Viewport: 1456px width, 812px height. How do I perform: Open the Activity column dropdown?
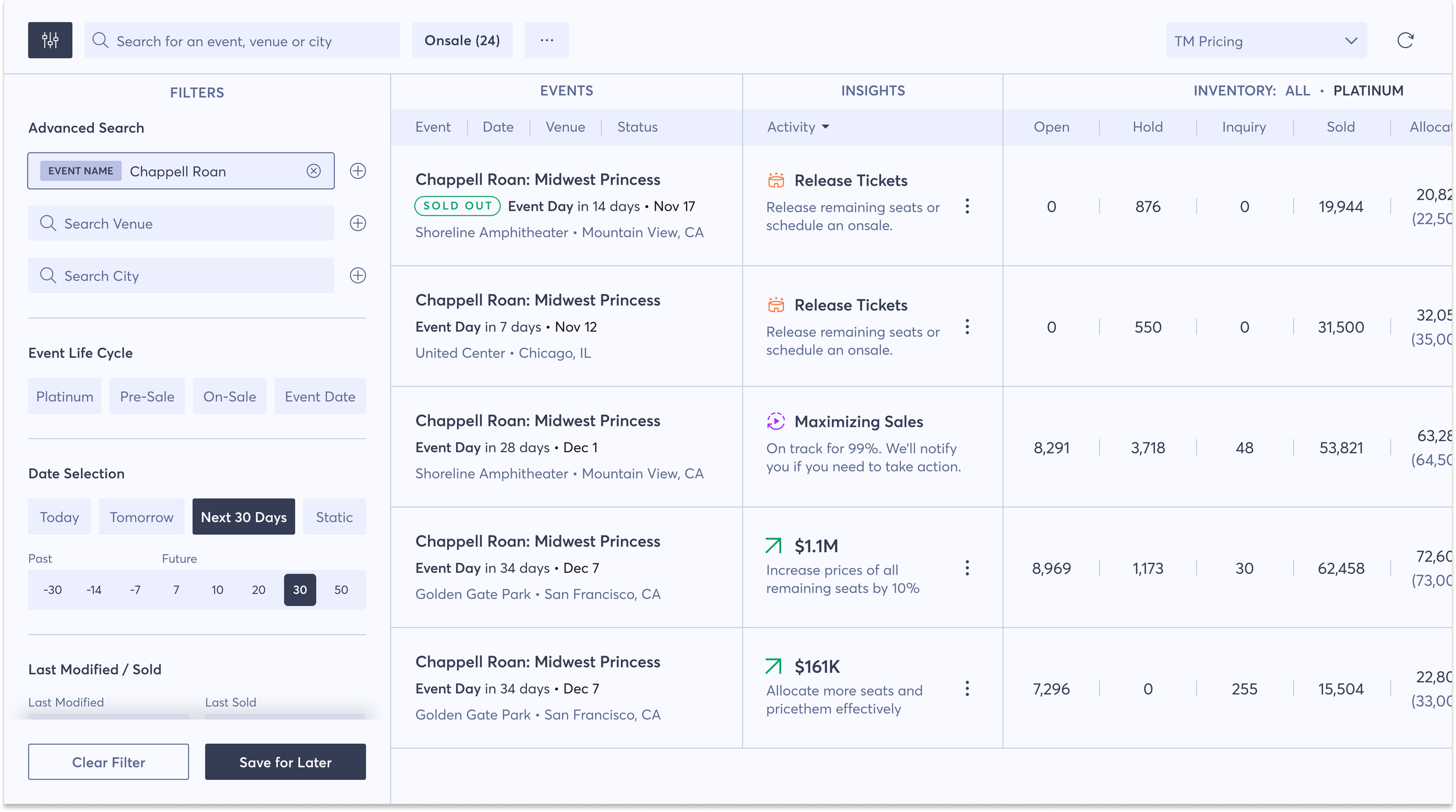798,127
